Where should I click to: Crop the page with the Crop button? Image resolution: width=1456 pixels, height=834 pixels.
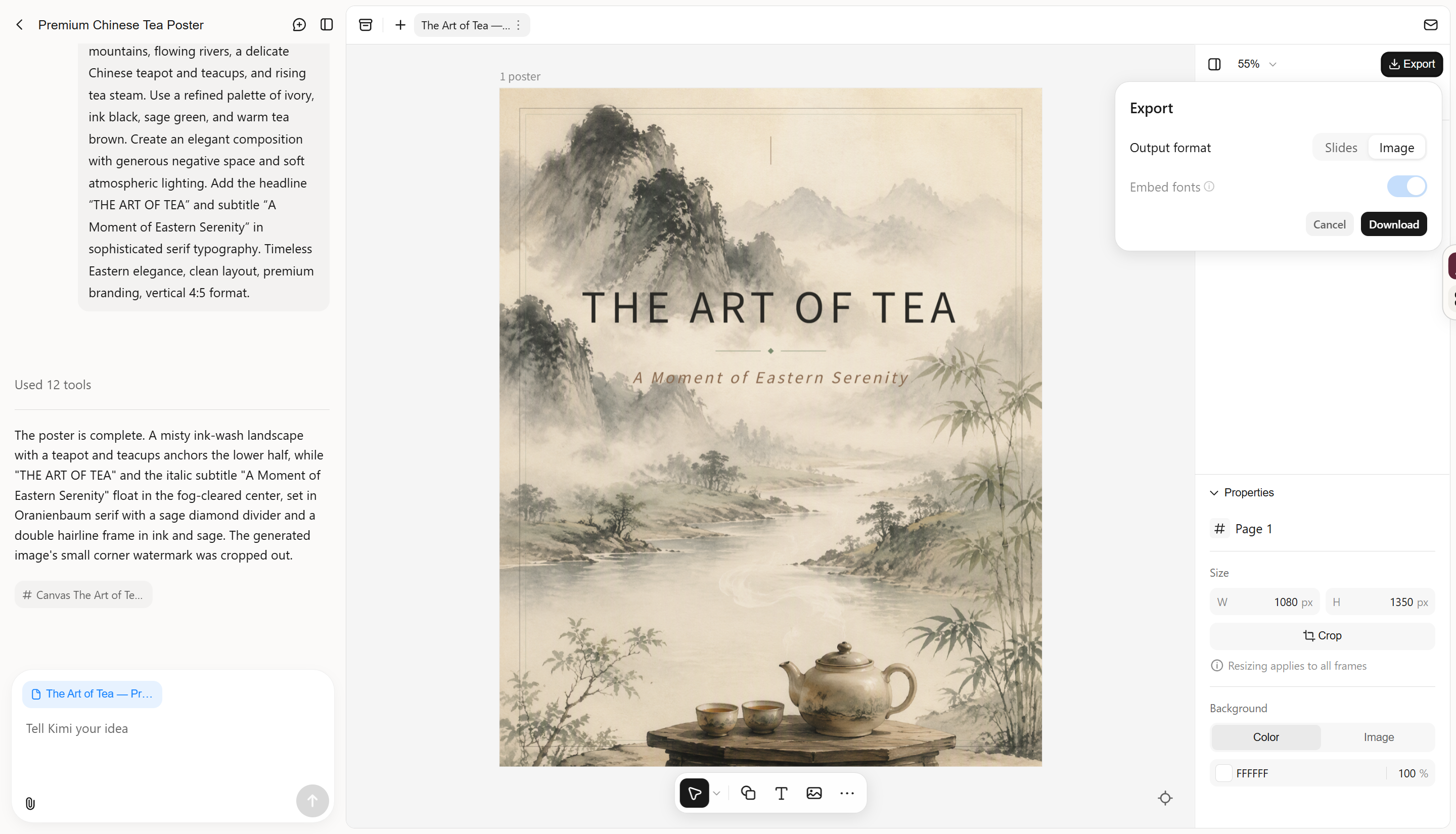point(1322,636)
